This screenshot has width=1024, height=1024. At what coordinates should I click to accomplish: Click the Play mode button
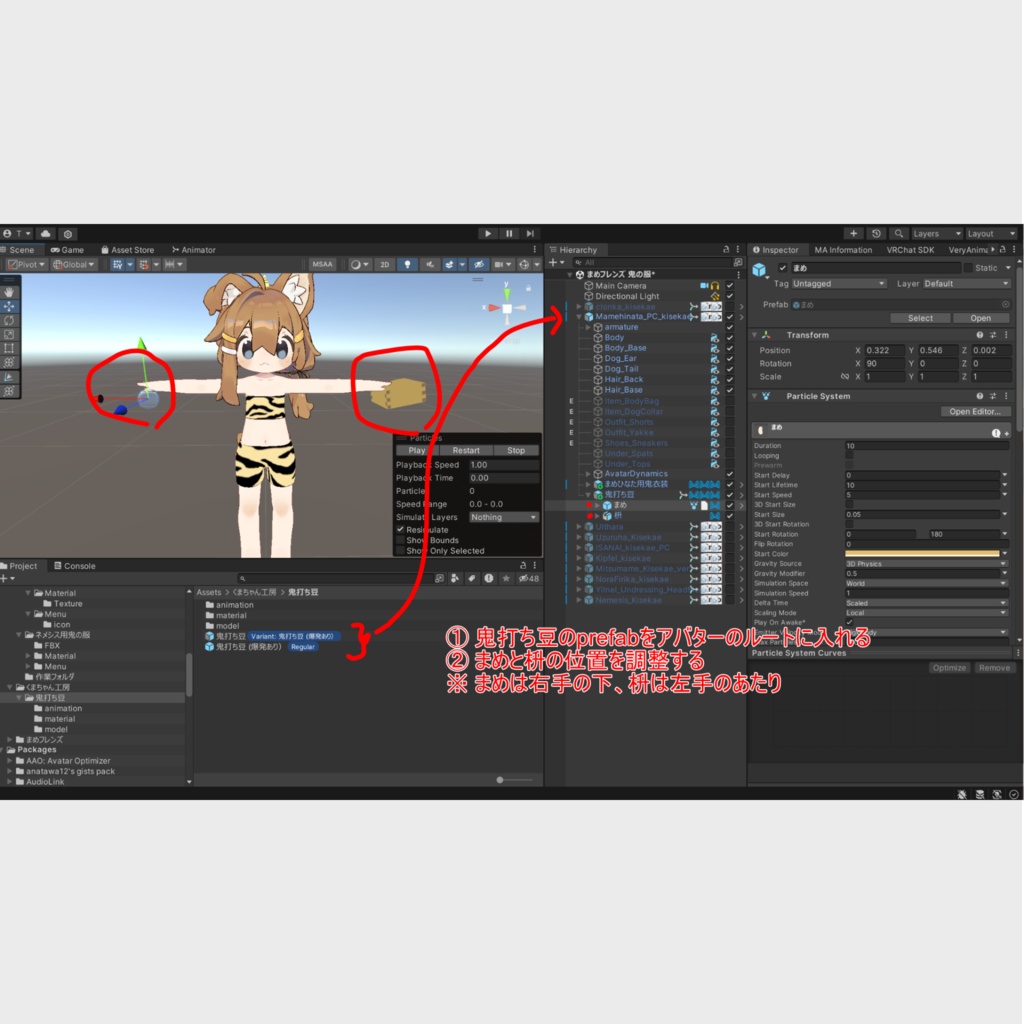[x=487, y=234]
